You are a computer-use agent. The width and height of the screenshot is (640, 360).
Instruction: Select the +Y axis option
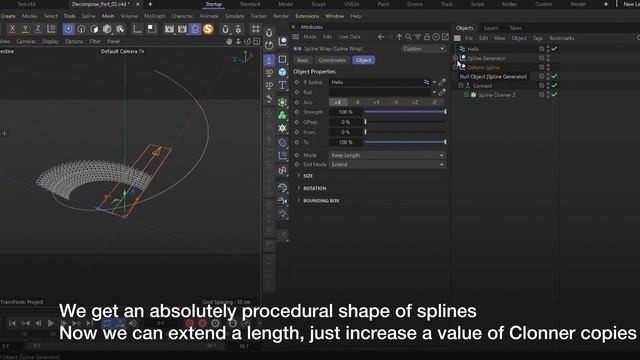pyautogui.click(x=376, y=102)
